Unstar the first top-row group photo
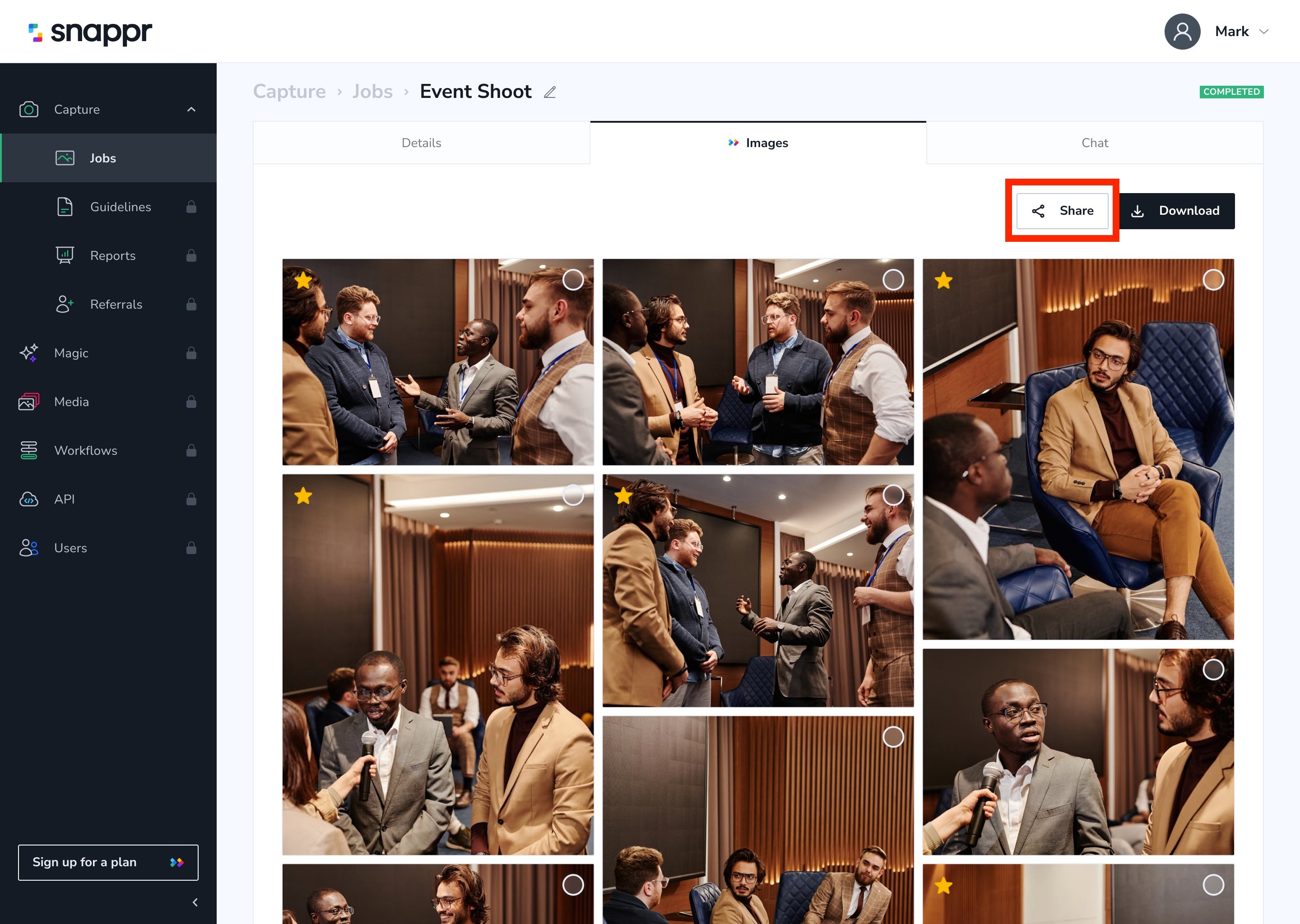 (303, 280)
